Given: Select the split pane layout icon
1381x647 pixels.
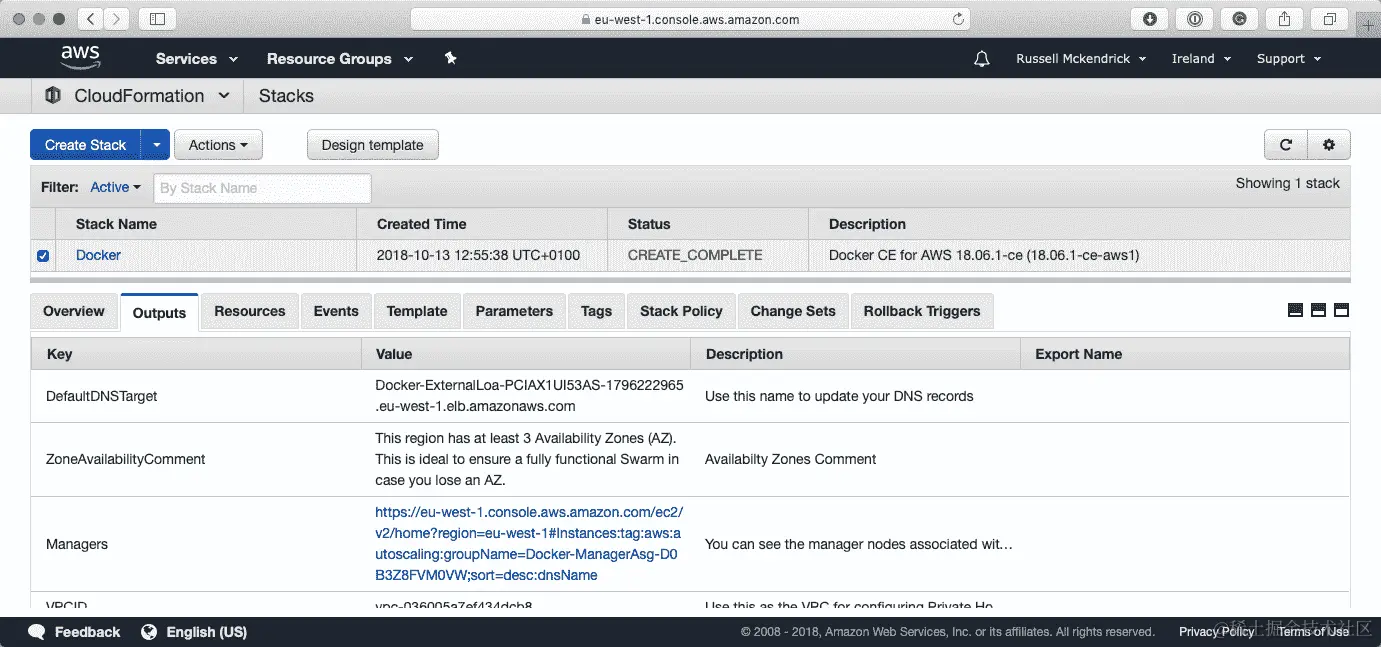Looking at the screenshot, I should tap(1318, 311).
